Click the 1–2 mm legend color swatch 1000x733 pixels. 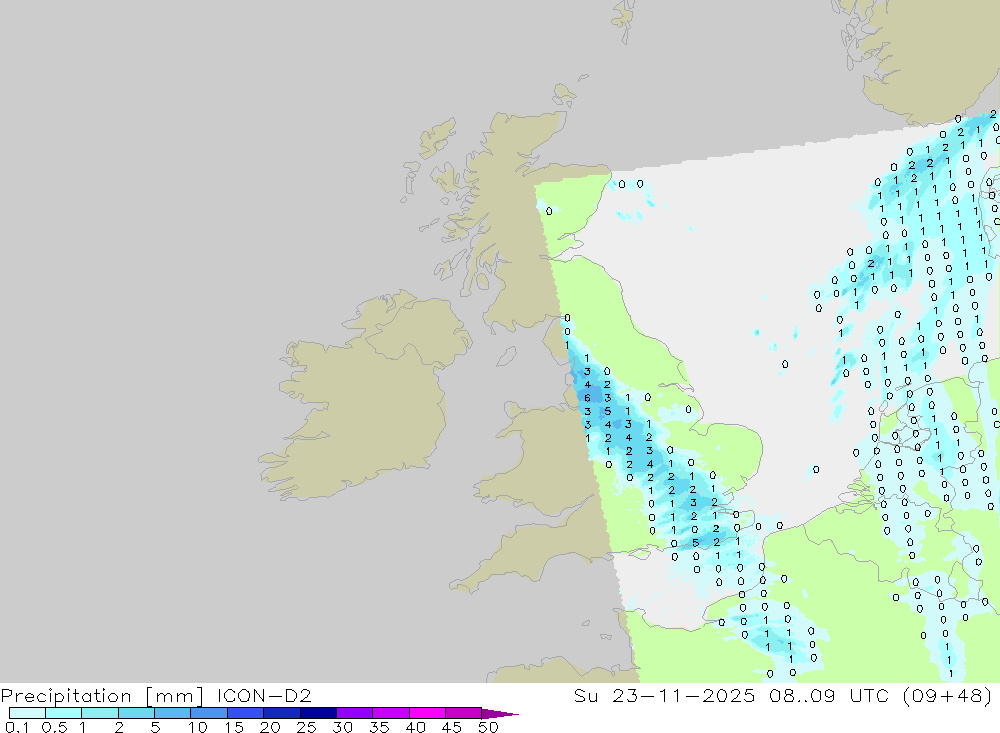point(100,713)
